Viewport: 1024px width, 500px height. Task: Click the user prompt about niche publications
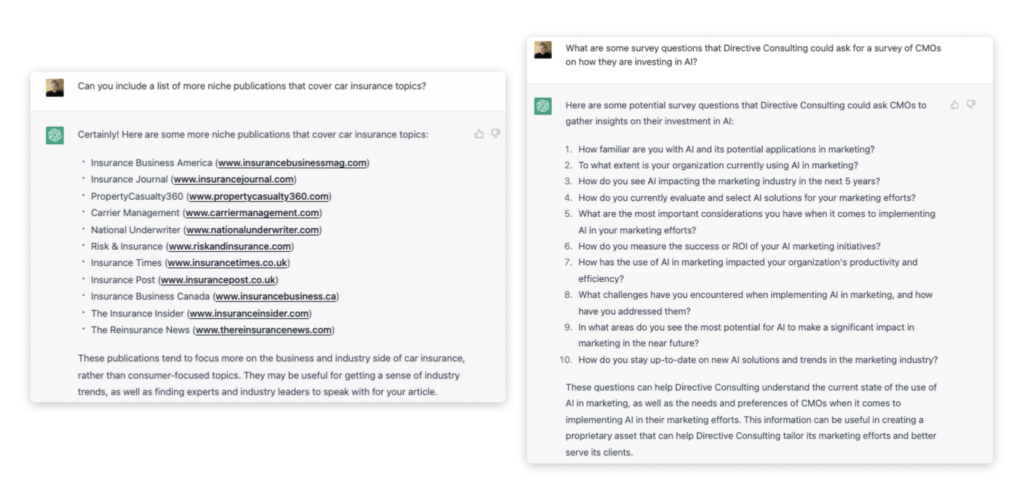tap(252, 86)
